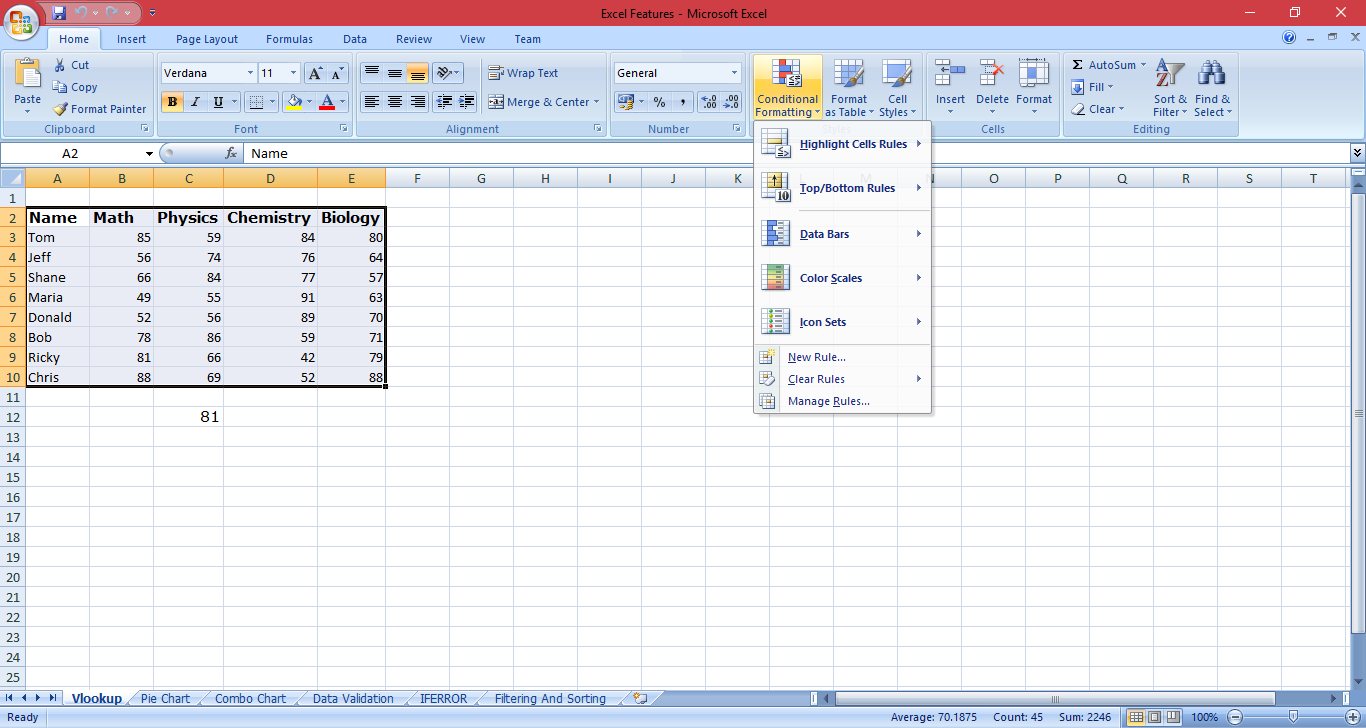Click the zoom slider in status bar
The width and height of the screenshot is (1366, 728).
(x=1293, y=717)
